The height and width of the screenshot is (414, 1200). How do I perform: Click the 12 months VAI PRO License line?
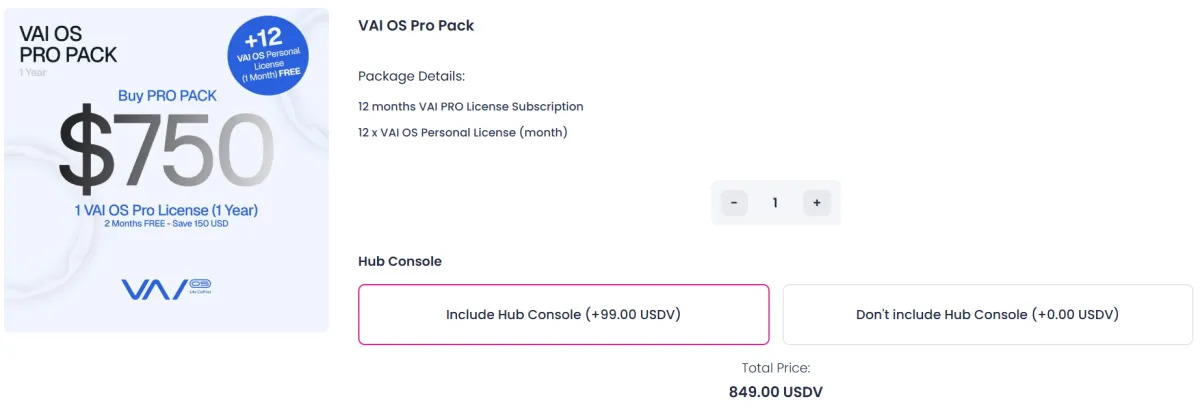(471, 106)
